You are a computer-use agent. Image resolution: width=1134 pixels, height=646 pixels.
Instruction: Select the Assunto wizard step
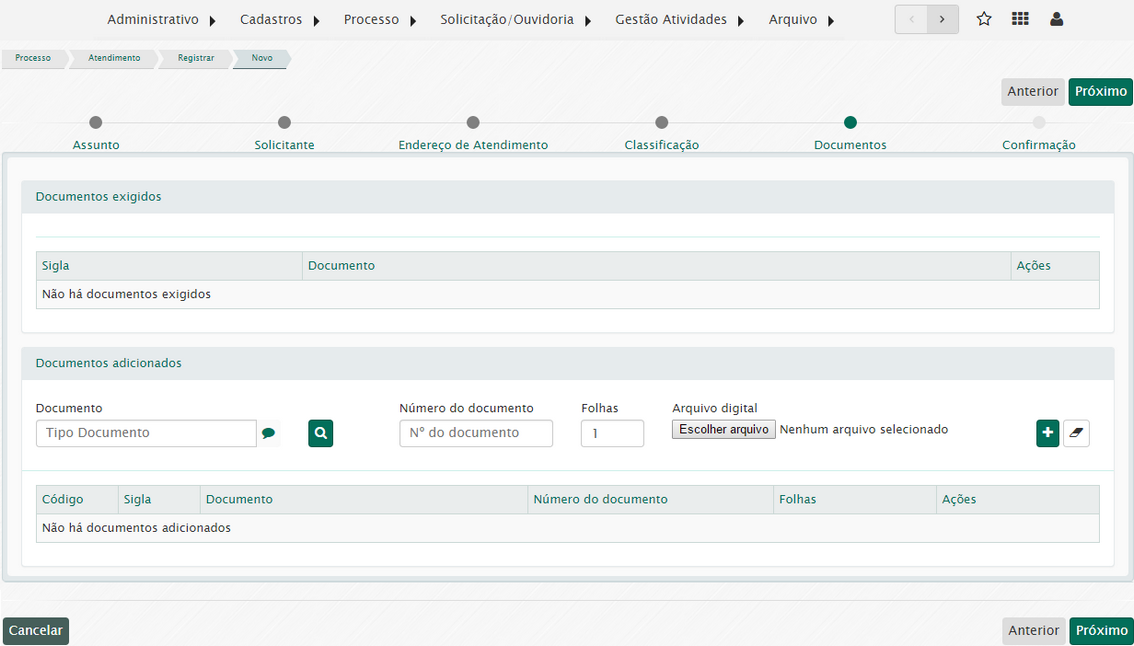[96, 123]
